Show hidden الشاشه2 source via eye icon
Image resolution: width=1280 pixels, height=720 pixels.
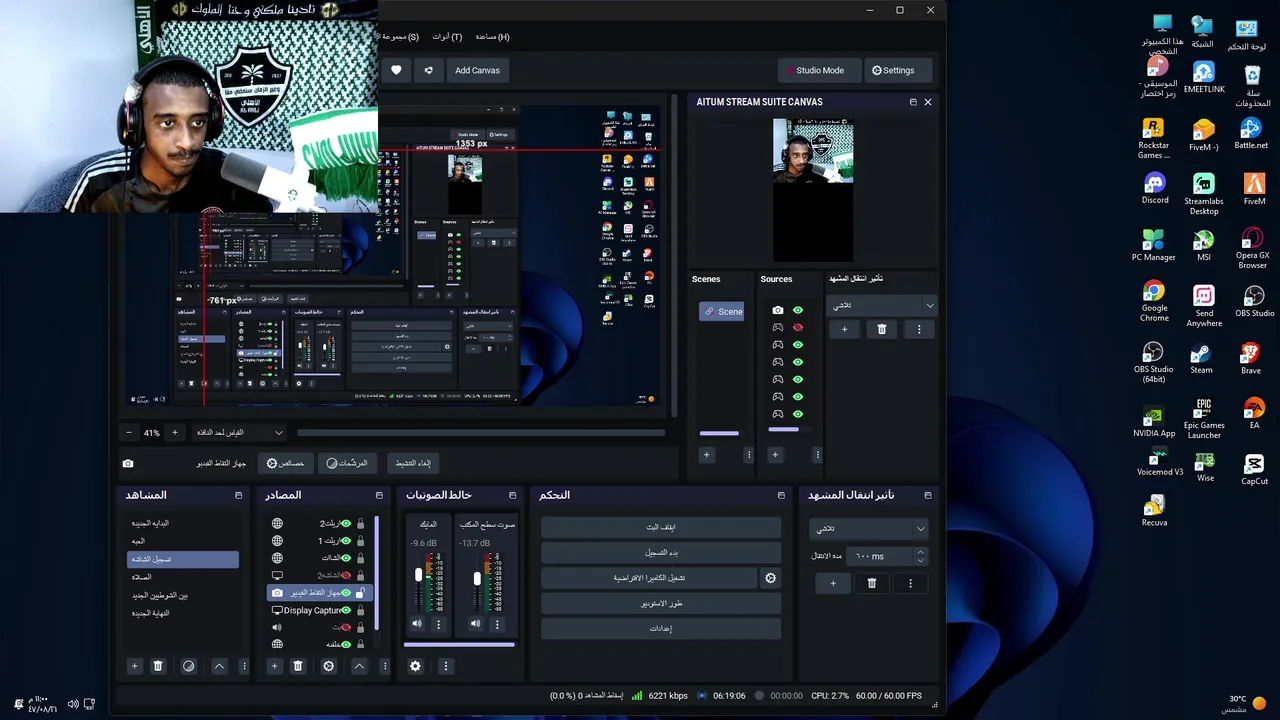pyautogui.click(x=346, y=575)
